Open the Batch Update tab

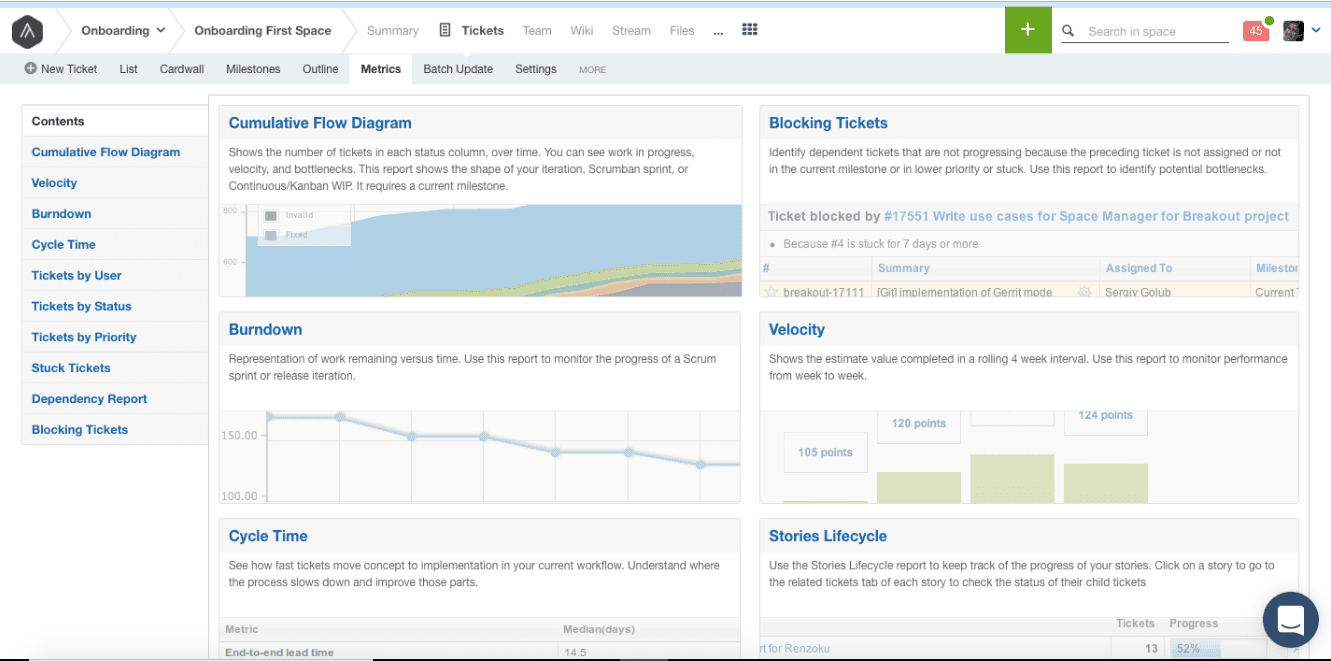pyautogui.click(x=457, y=68)
